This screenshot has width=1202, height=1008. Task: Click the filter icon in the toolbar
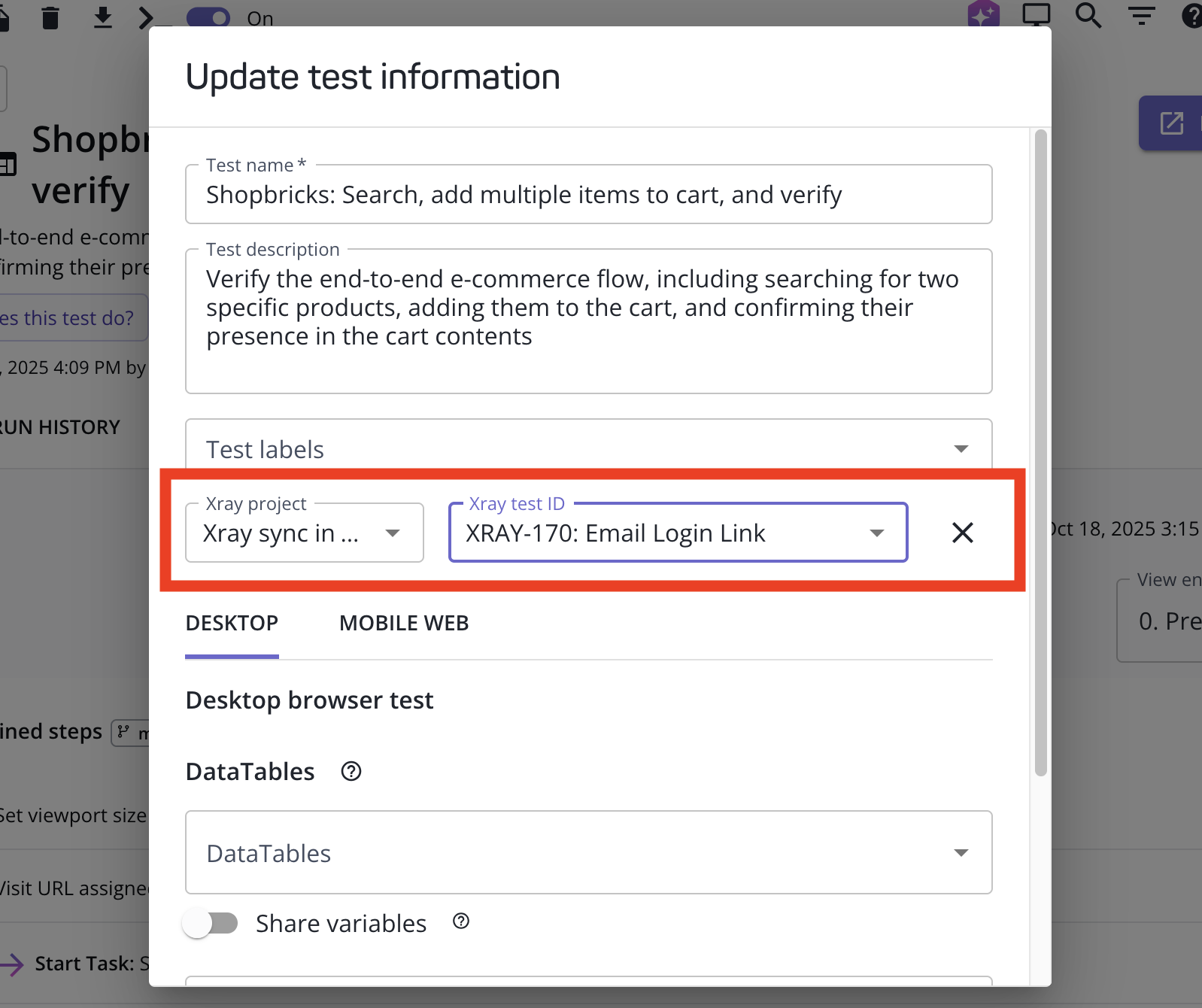point(1140,16)
